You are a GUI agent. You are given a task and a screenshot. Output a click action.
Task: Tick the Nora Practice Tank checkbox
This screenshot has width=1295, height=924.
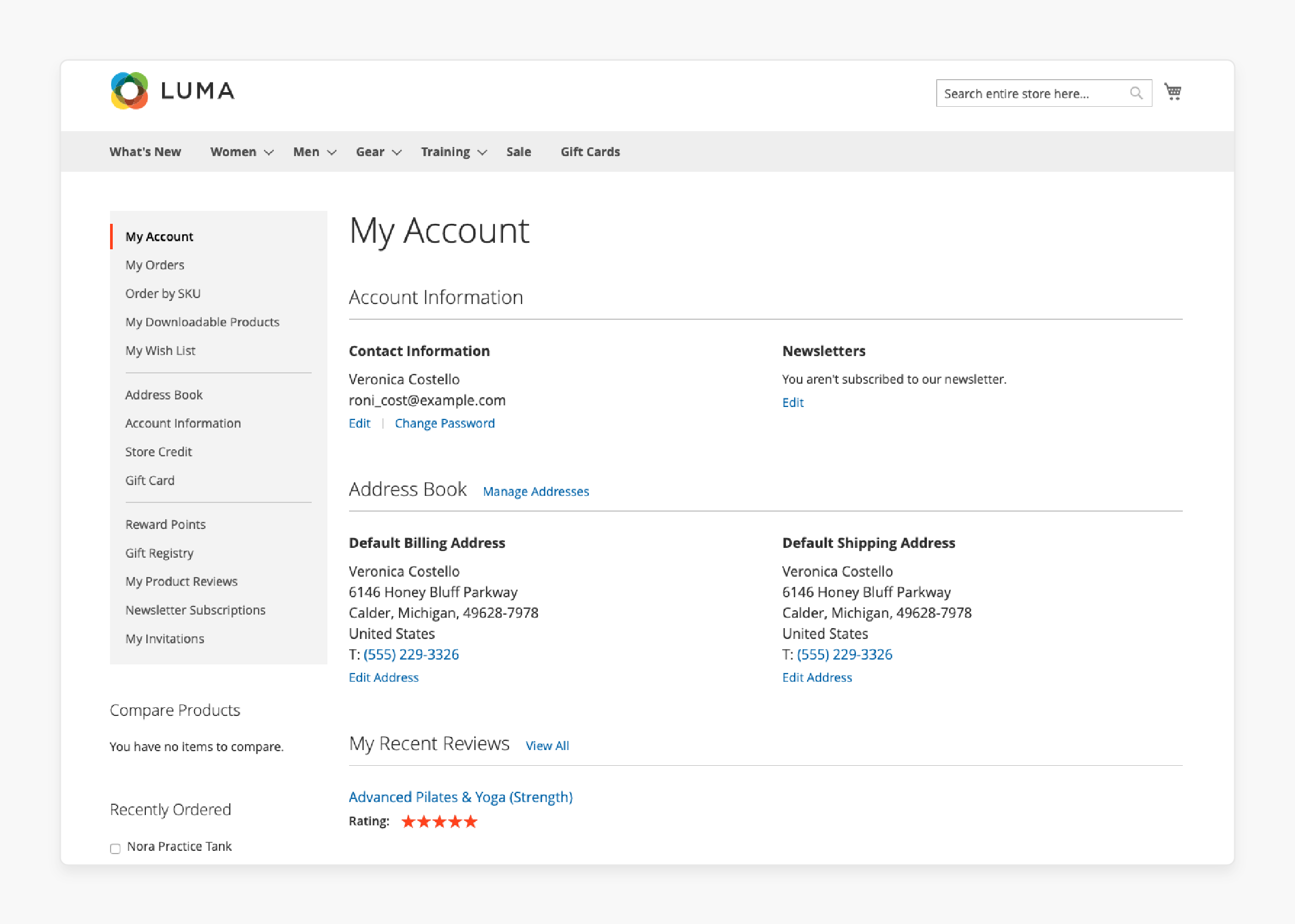coord(115,848)
